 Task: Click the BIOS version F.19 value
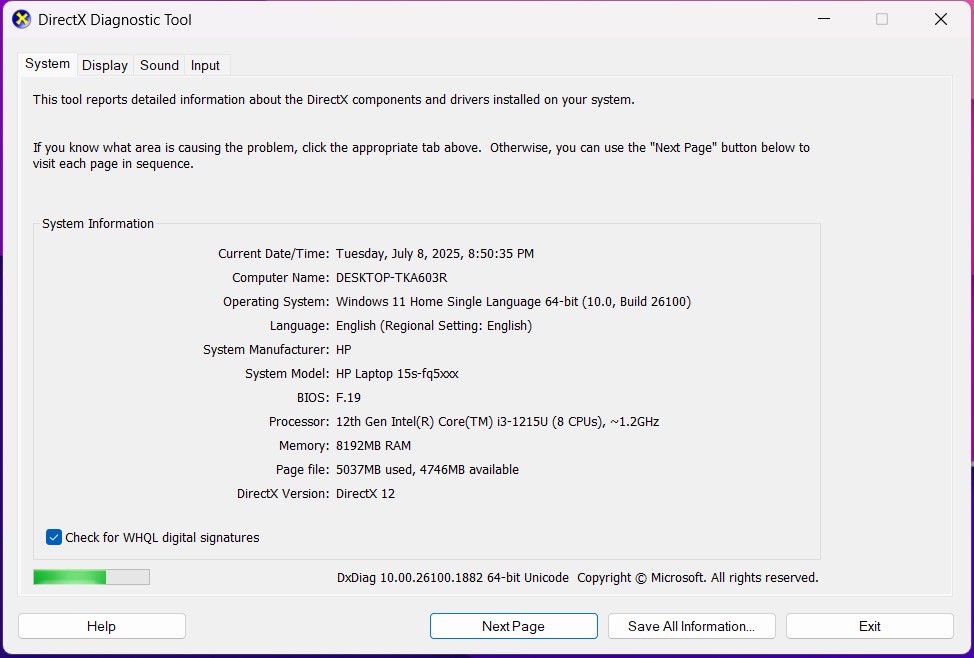click(348, 397)
